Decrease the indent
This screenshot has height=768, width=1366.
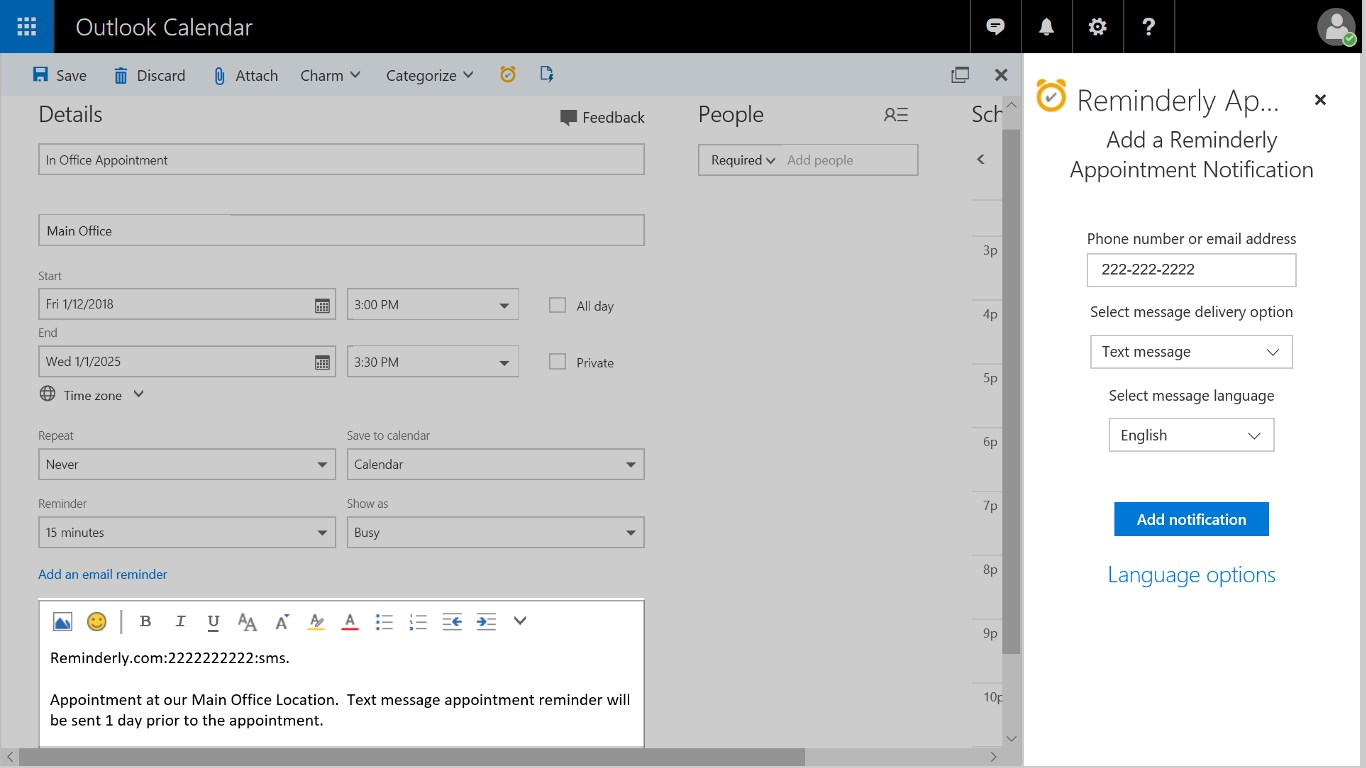tap(452, 622)
